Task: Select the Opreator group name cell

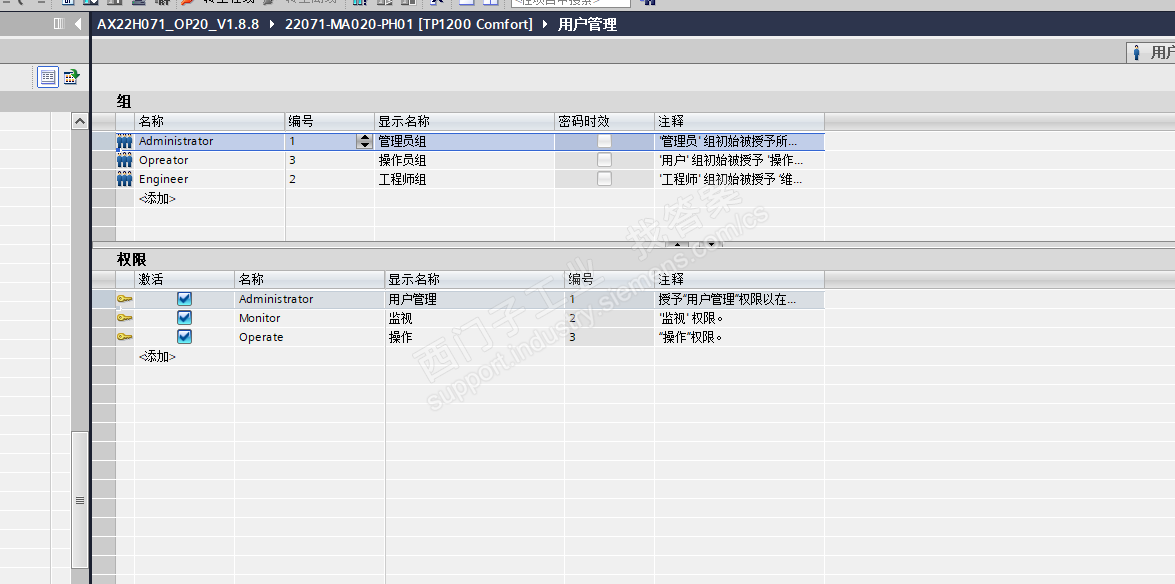Action: point(210,160)
